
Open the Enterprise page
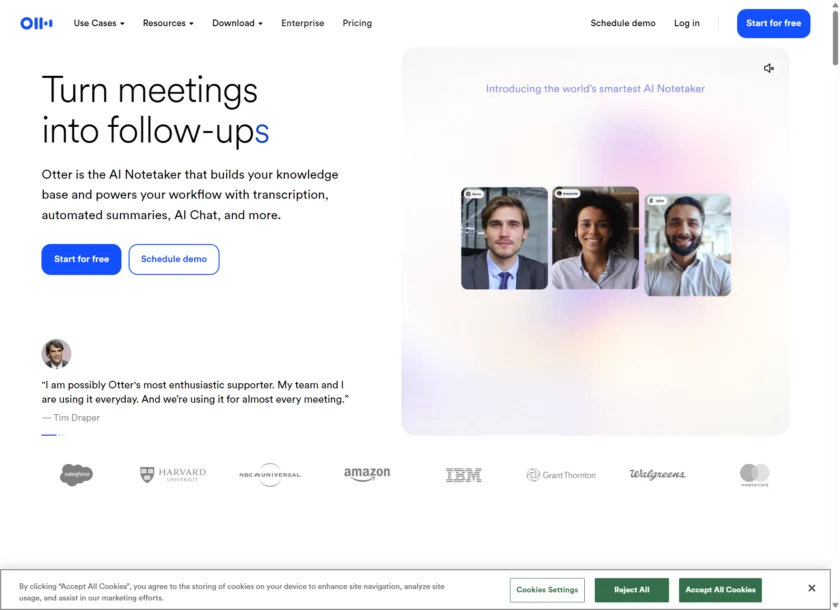pos(303,23)
